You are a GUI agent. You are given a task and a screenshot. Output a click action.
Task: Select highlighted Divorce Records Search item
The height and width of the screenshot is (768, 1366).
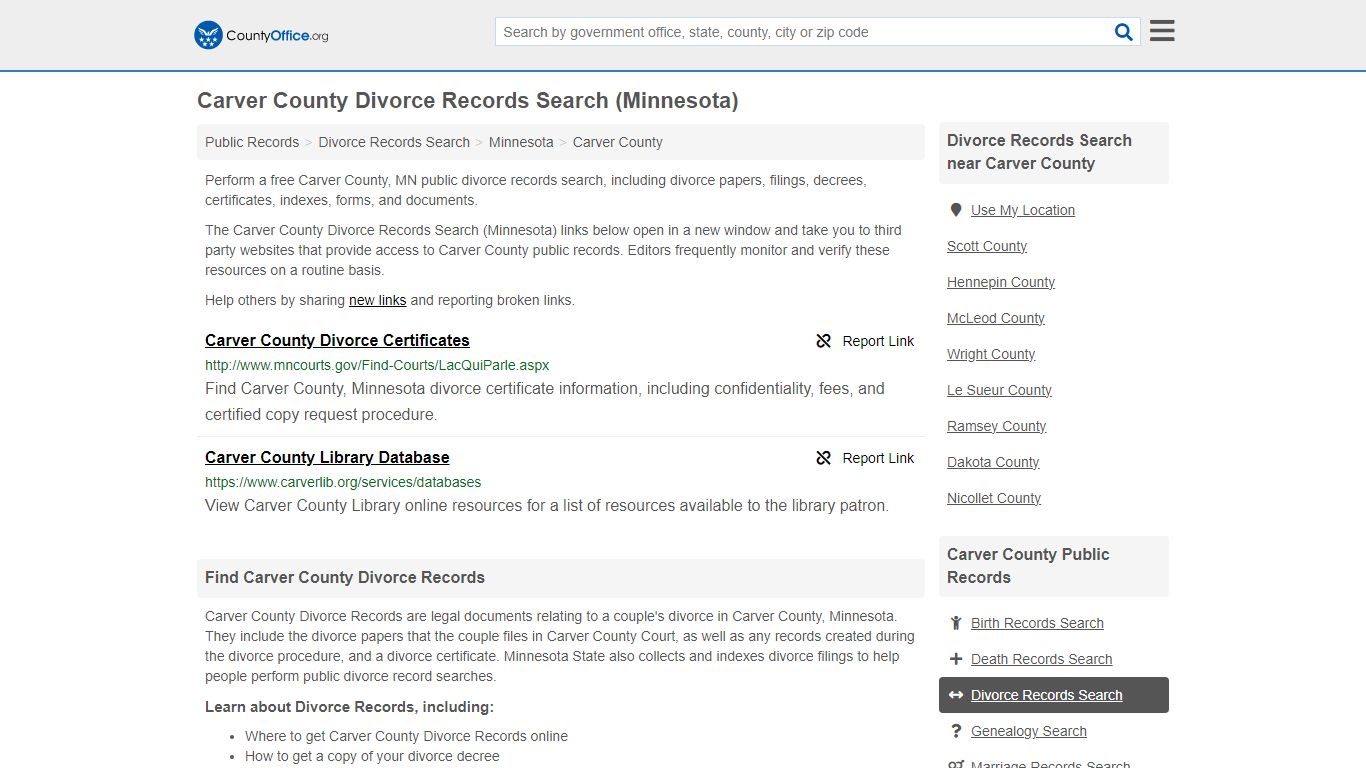(1054, 695)
